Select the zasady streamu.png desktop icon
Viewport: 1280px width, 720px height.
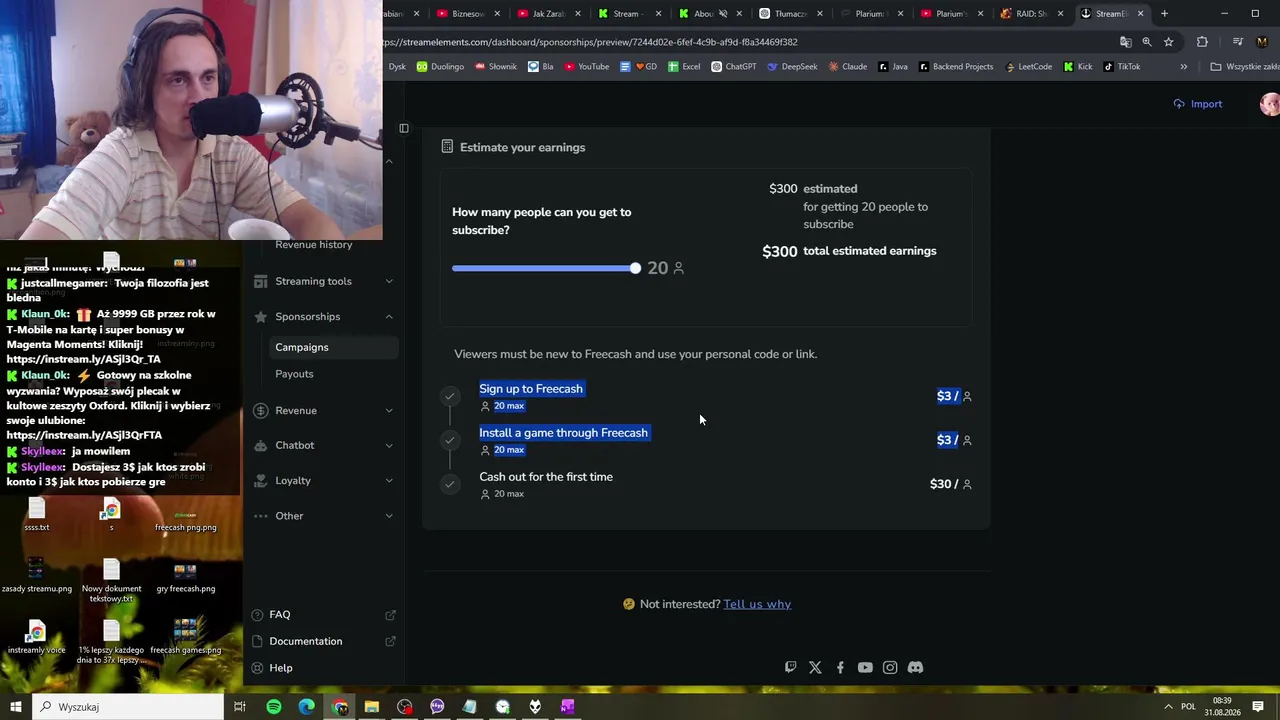click(37, 576)
